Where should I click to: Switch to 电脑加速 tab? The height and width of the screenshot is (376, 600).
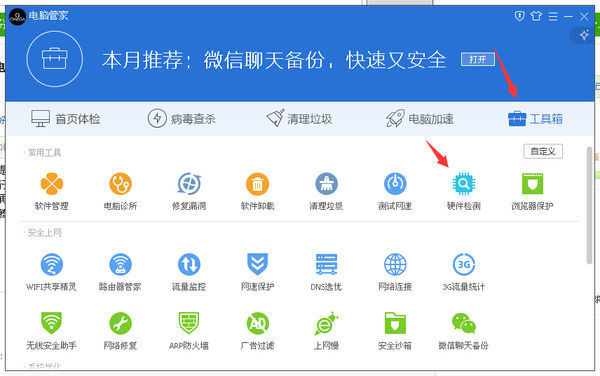tap(419, 119)
